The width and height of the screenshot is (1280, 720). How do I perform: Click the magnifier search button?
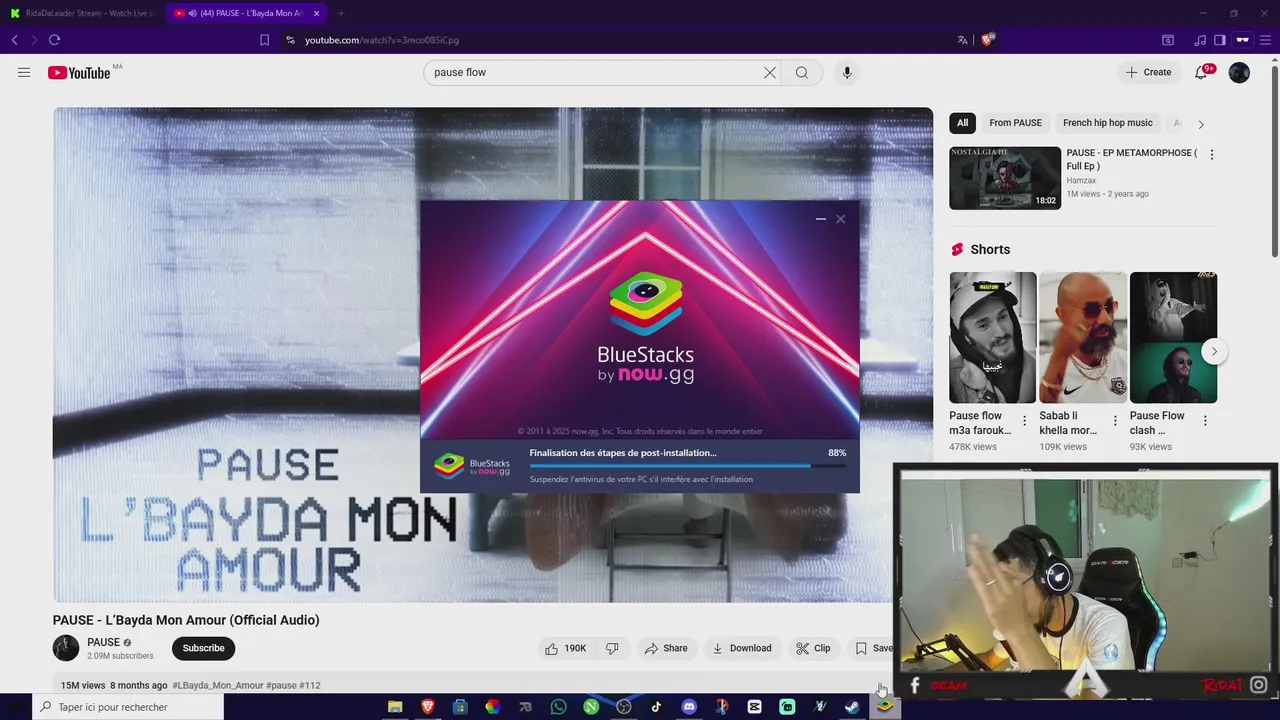coord(802,72)
